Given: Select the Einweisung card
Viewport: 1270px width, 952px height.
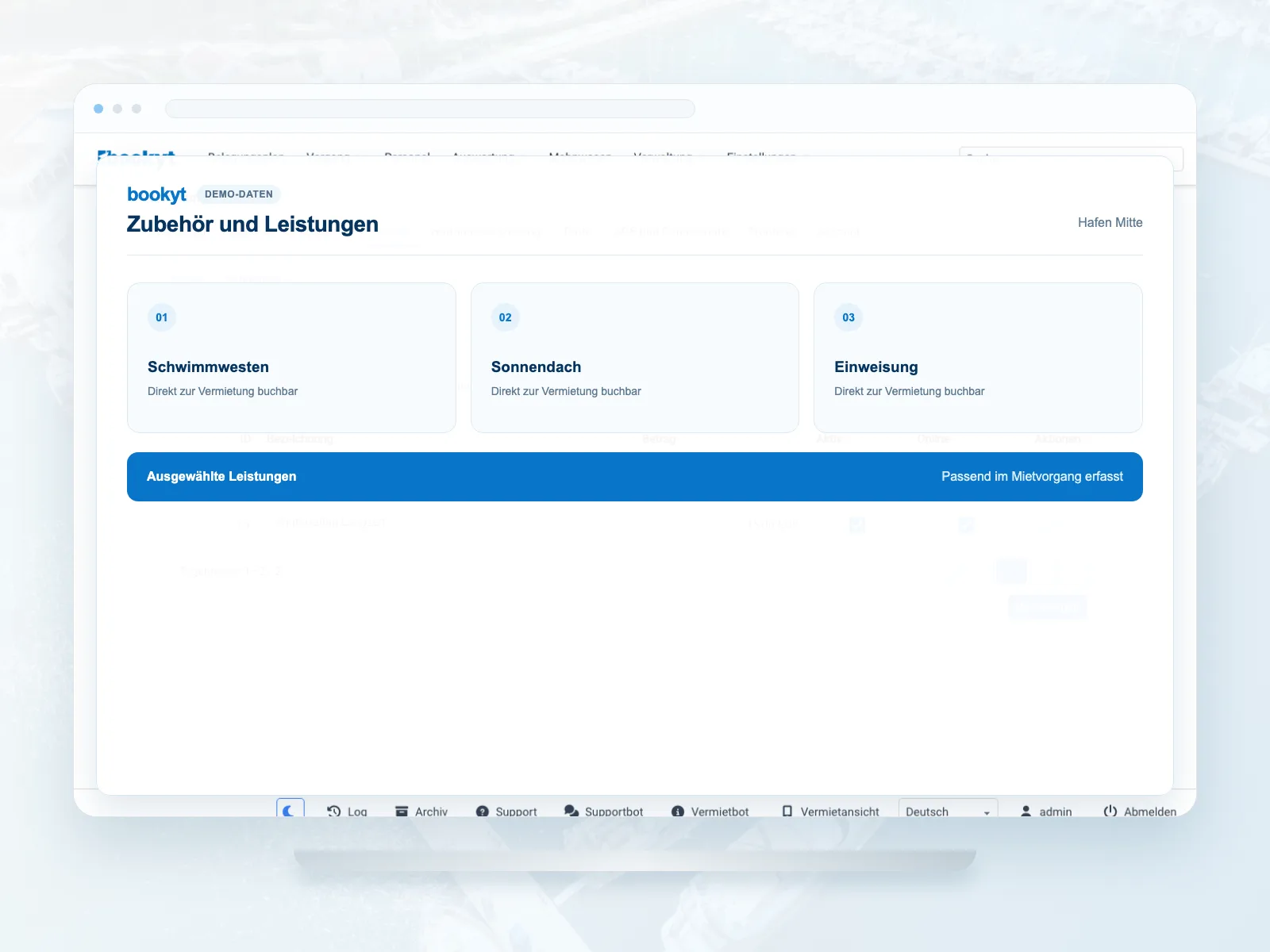Looking at the screenshot, I should point(978,358).
